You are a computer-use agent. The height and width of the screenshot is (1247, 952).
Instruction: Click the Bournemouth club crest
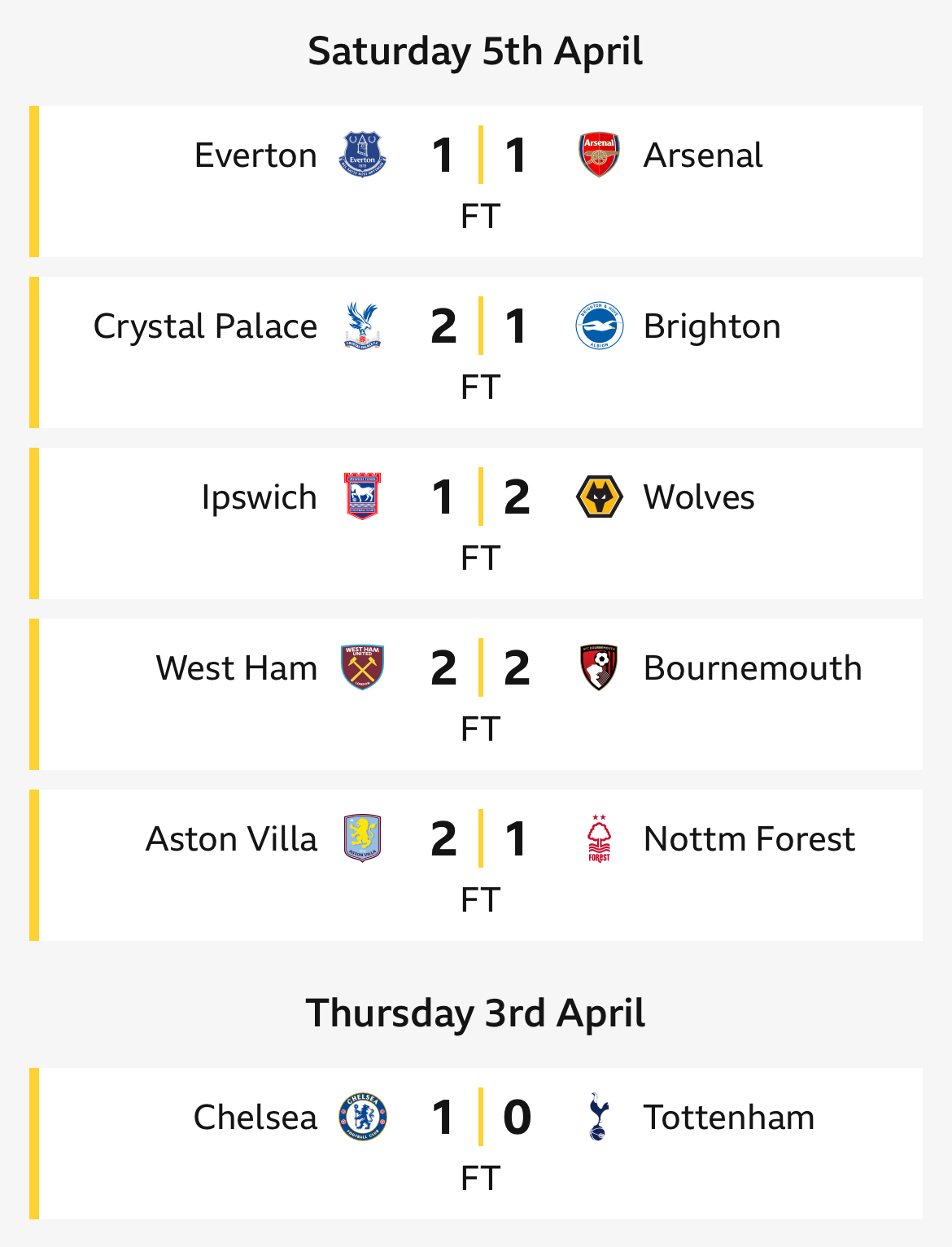[600, 667]
